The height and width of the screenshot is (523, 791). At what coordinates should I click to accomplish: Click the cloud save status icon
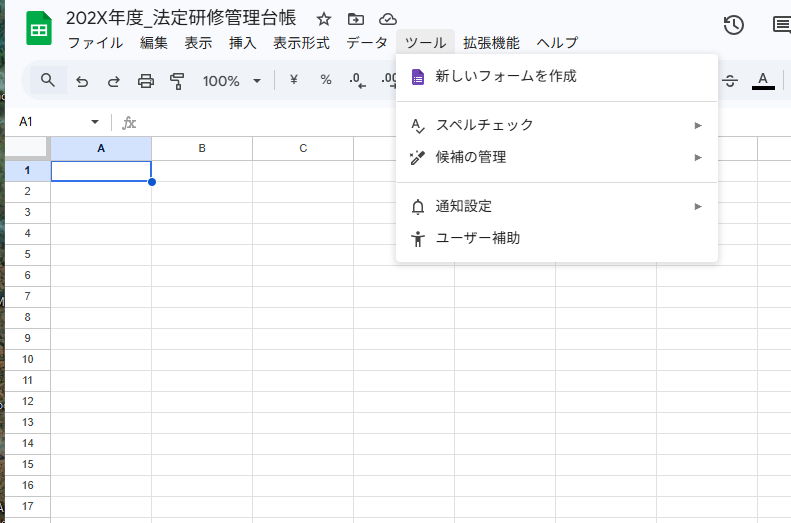point(387,19)
